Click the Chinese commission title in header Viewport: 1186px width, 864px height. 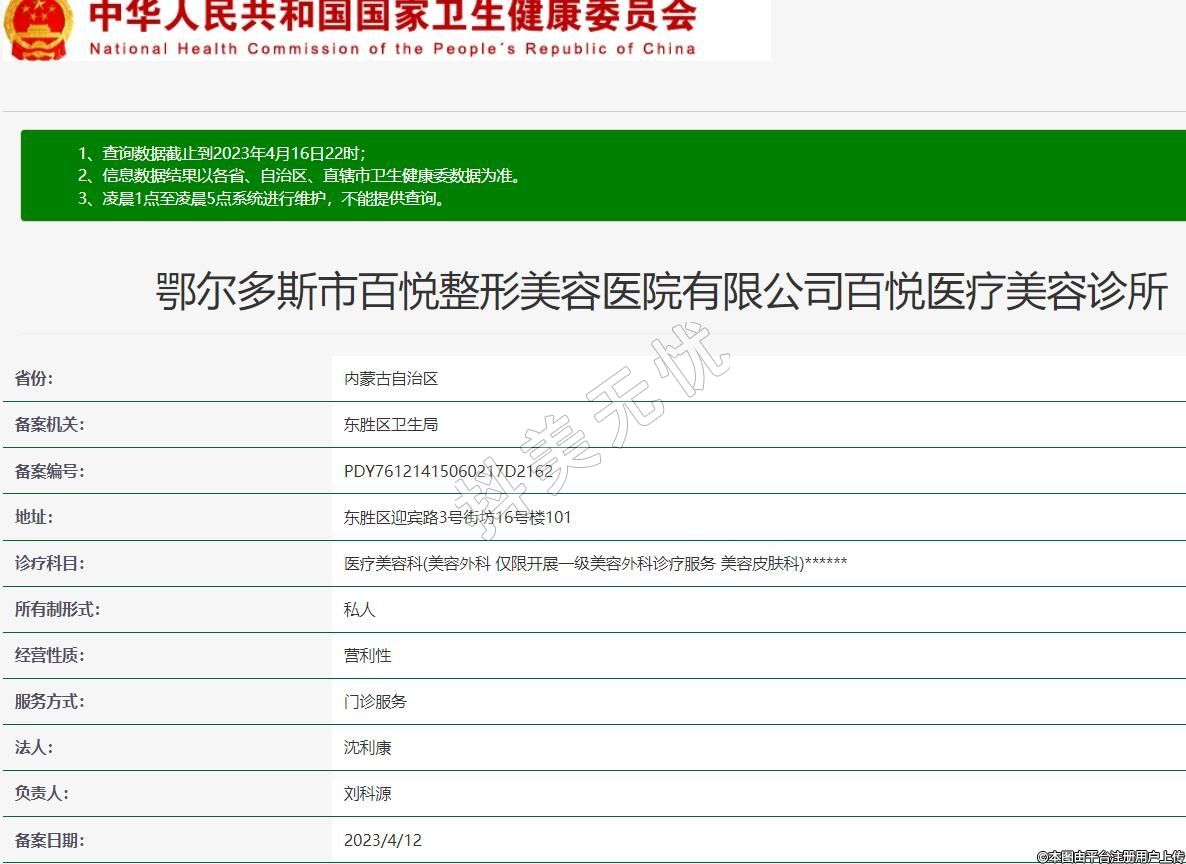392,17
